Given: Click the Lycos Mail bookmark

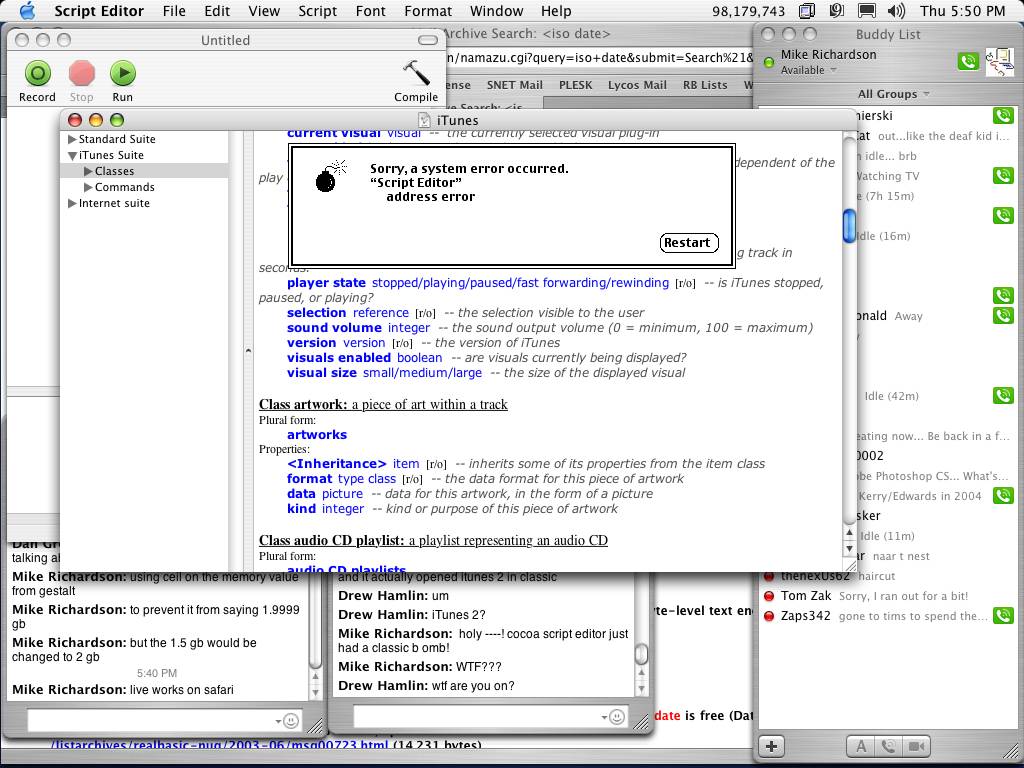Looking at the screenshot, I should click(637, 85).
